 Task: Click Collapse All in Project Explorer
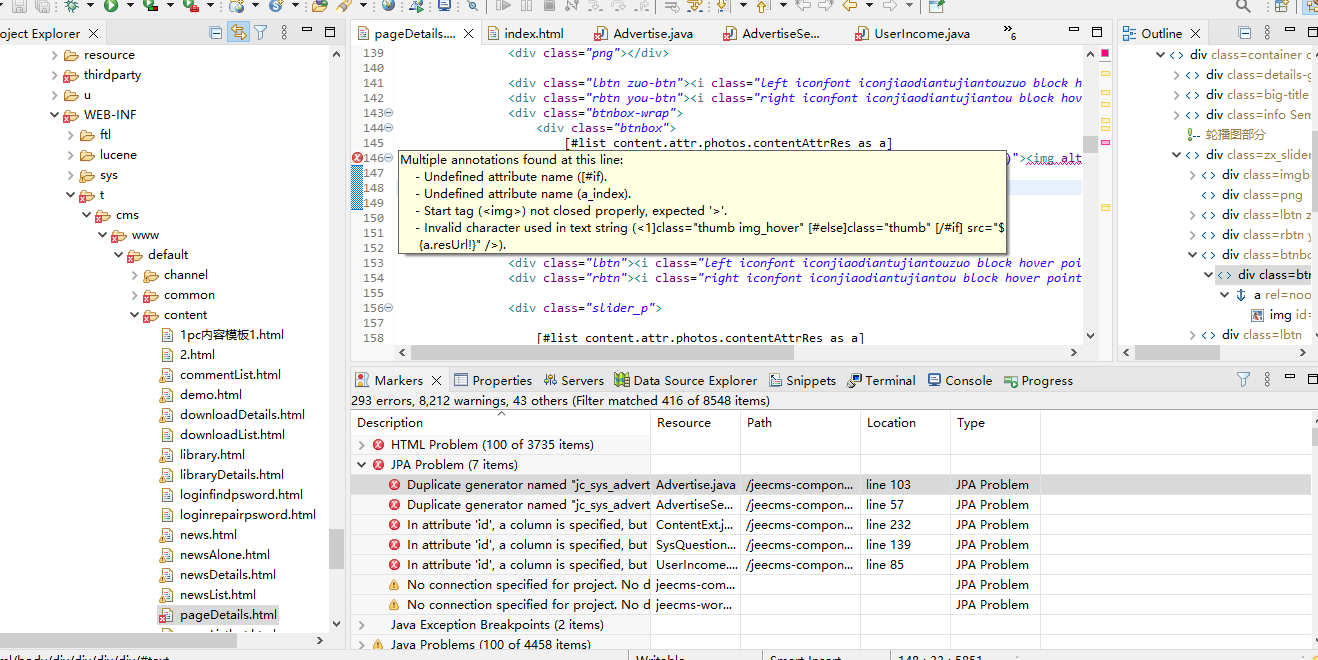216,33
